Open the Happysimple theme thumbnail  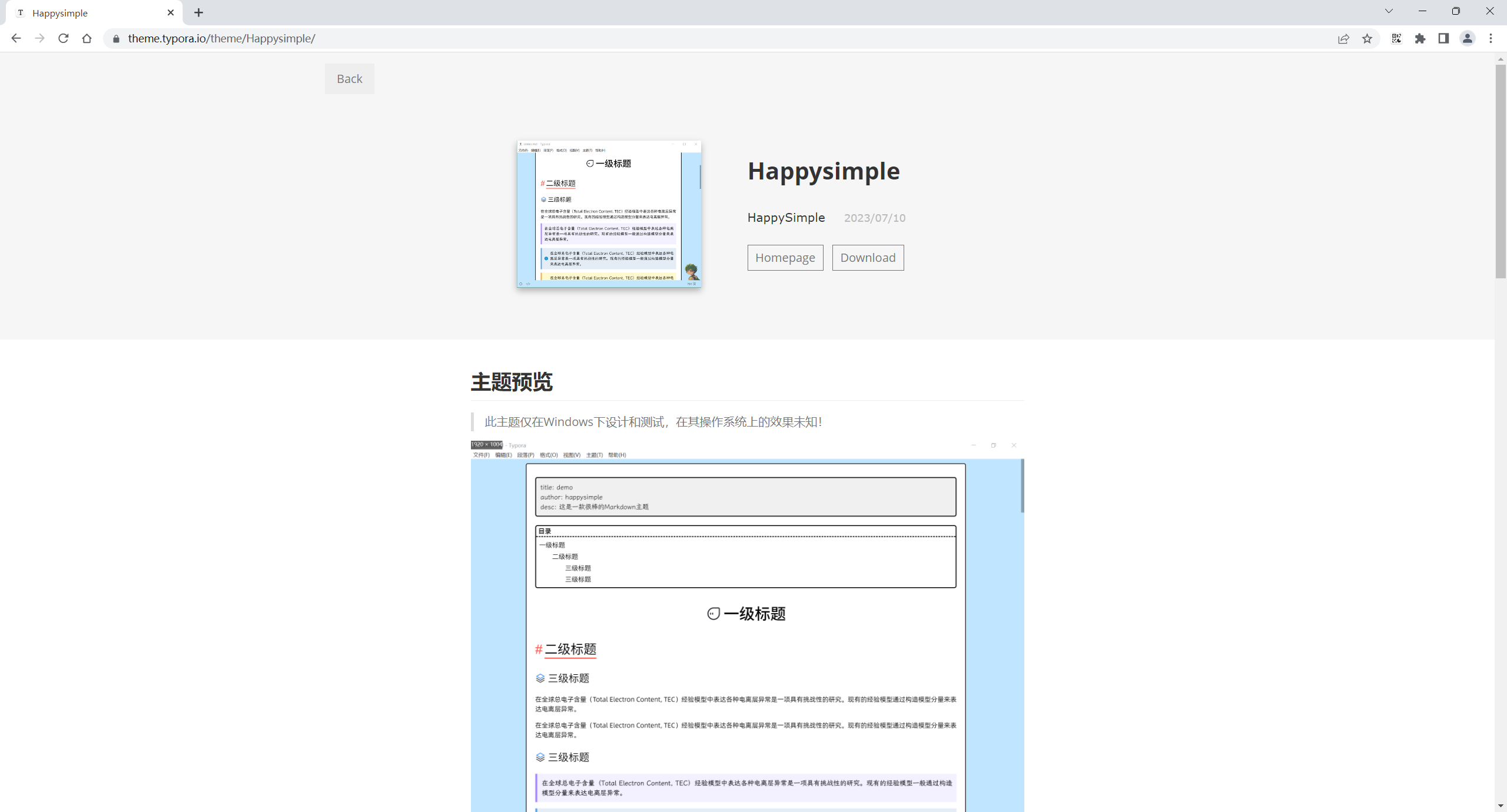point(609,214)
